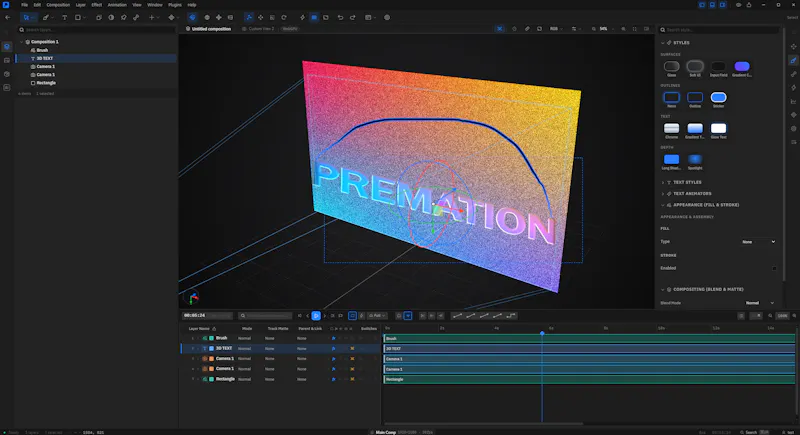Open the Fill Type dropdown
The width and height of the screenshot is (800, 435).
(x=758, y=242)
